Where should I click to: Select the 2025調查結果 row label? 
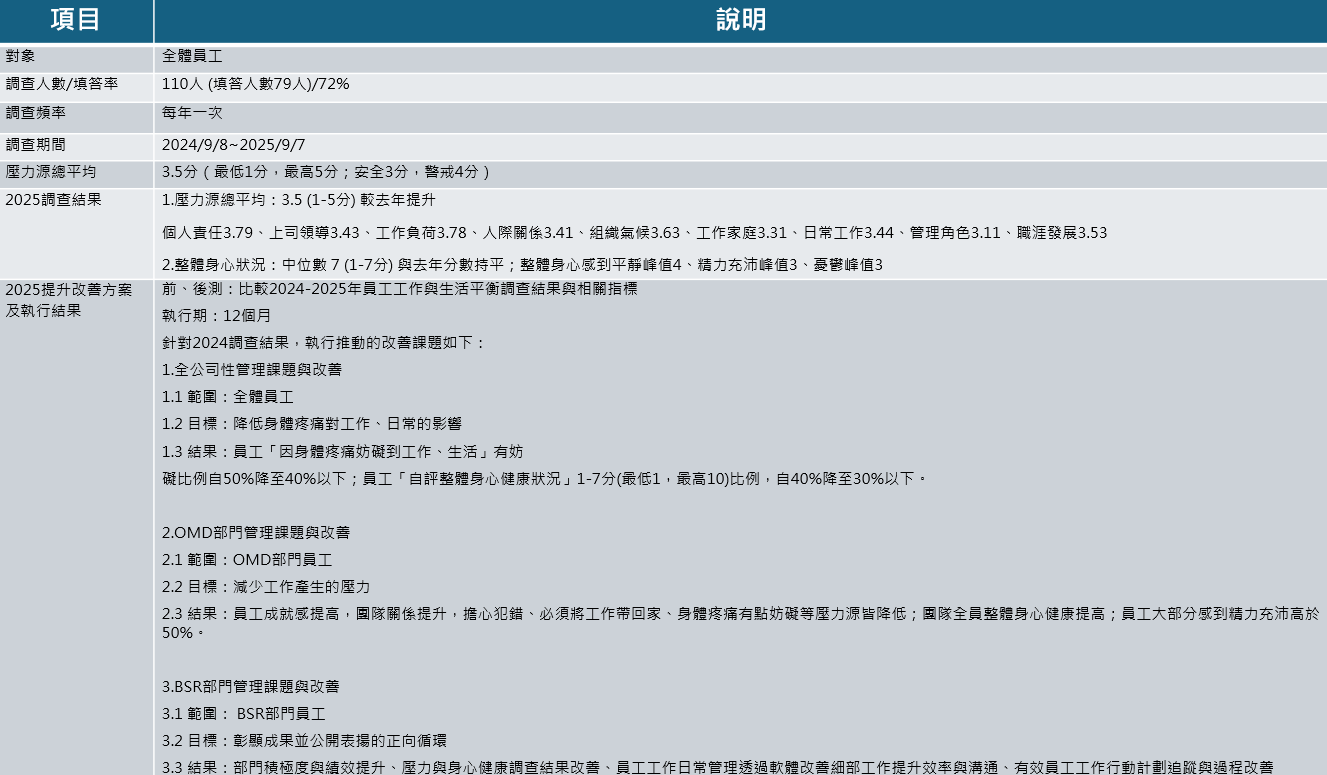point(53,200)
